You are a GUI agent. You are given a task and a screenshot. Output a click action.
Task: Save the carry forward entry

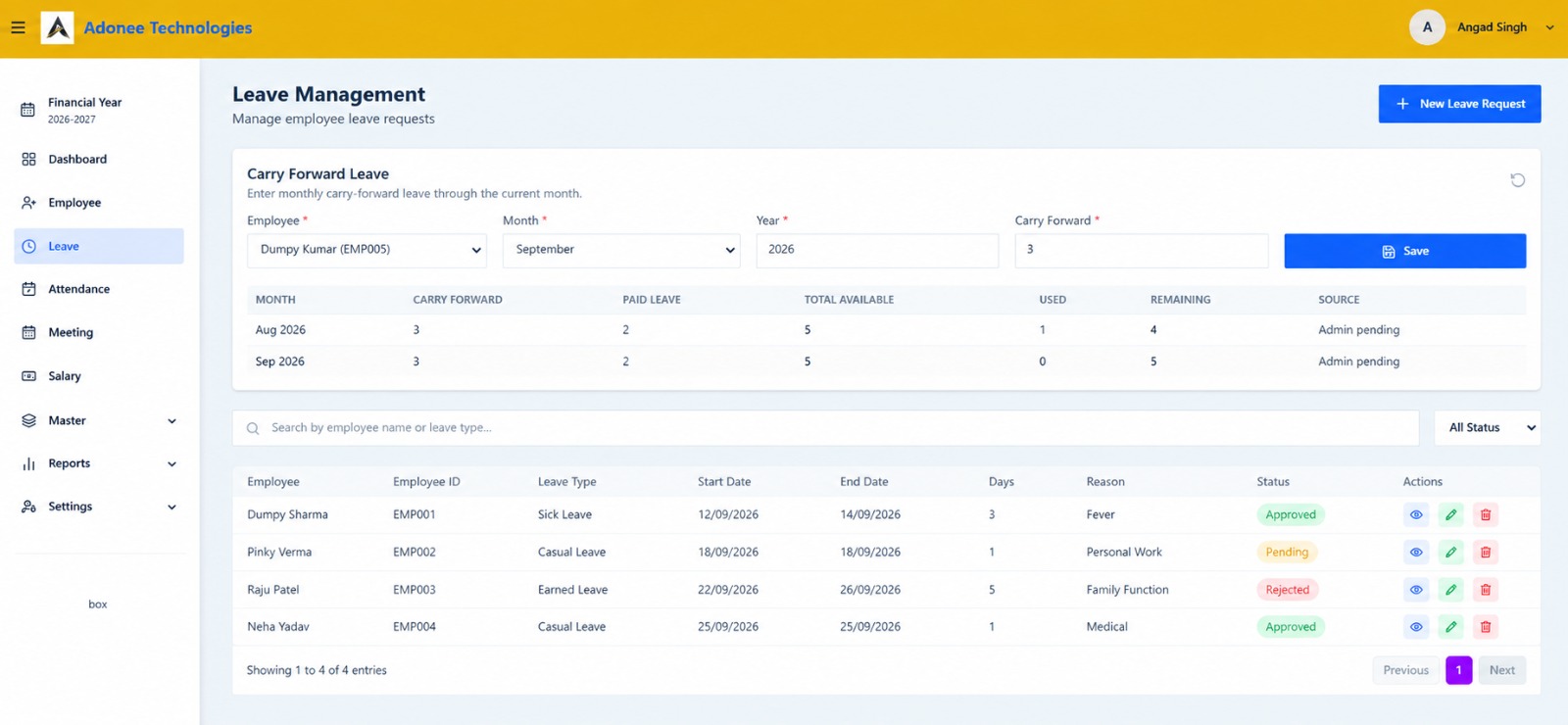tap(1404, 251)
